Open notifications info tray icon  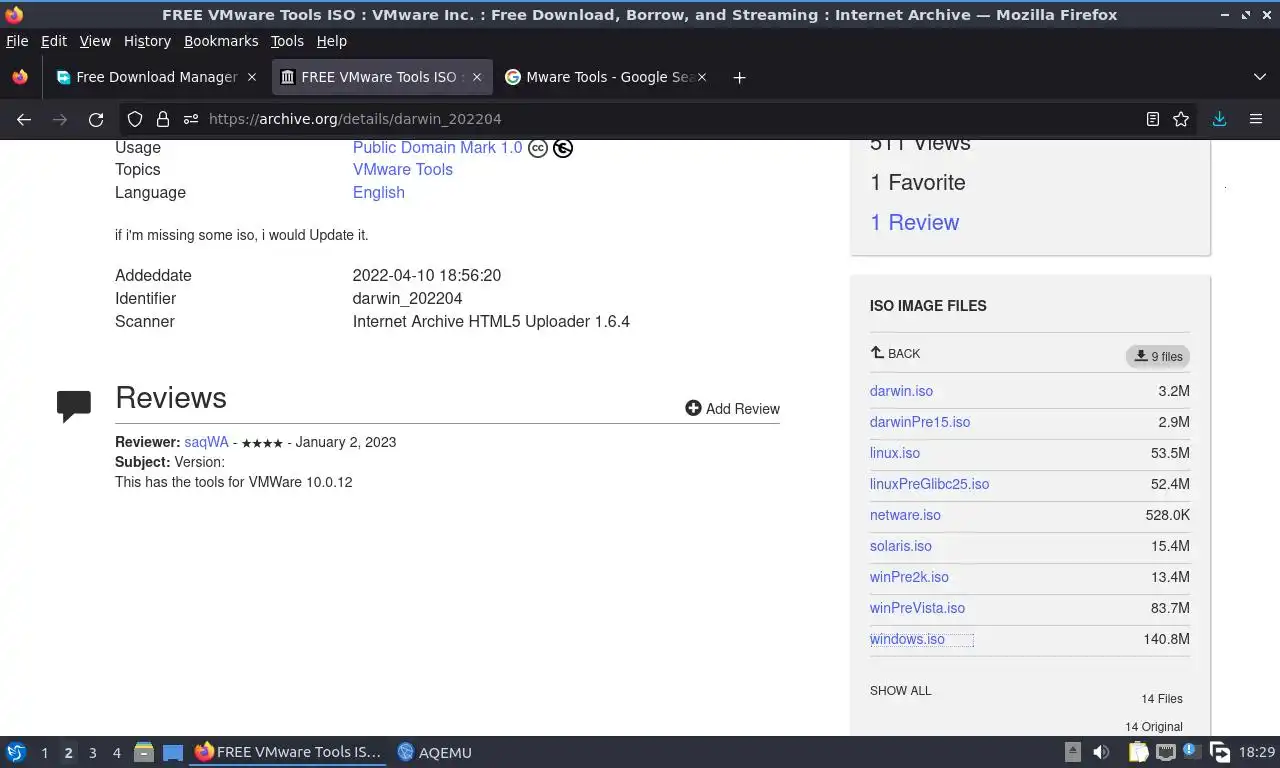1191,750
